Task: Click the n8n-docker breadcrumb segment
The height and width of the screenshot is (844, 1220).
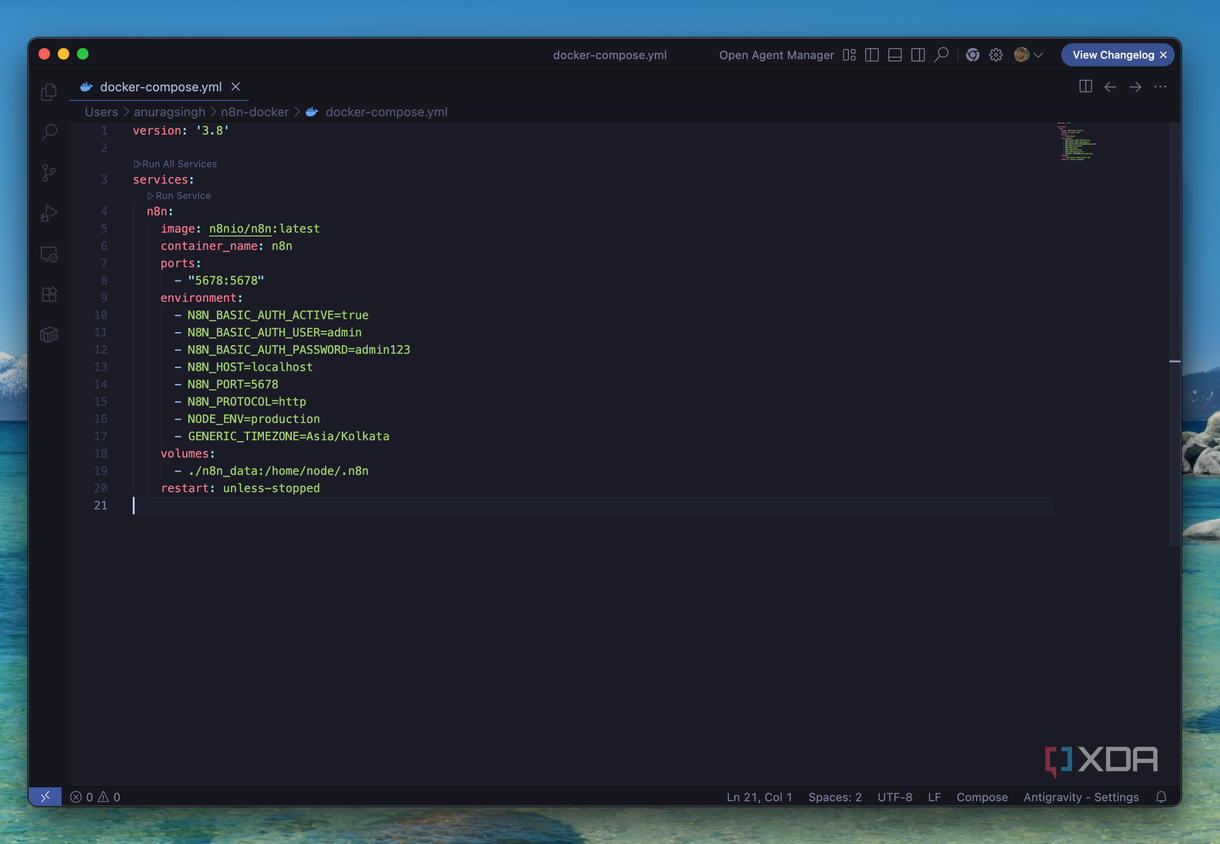Action: [254, 112]
